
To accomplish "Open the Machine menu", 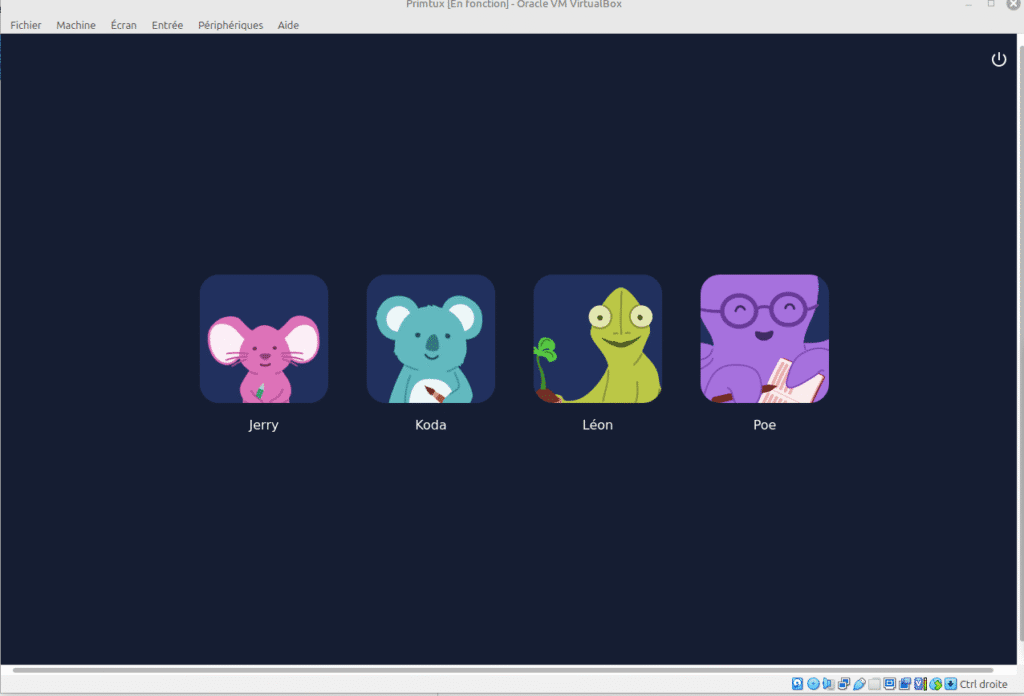I will tap(76, 25).
